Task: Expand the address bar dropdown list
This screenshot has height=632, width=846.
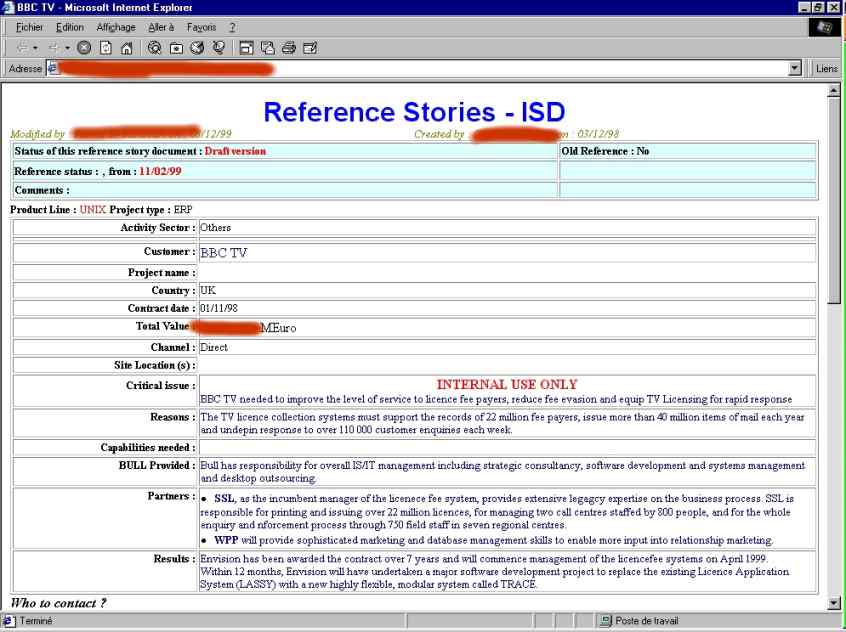Action: coord(795,69)
